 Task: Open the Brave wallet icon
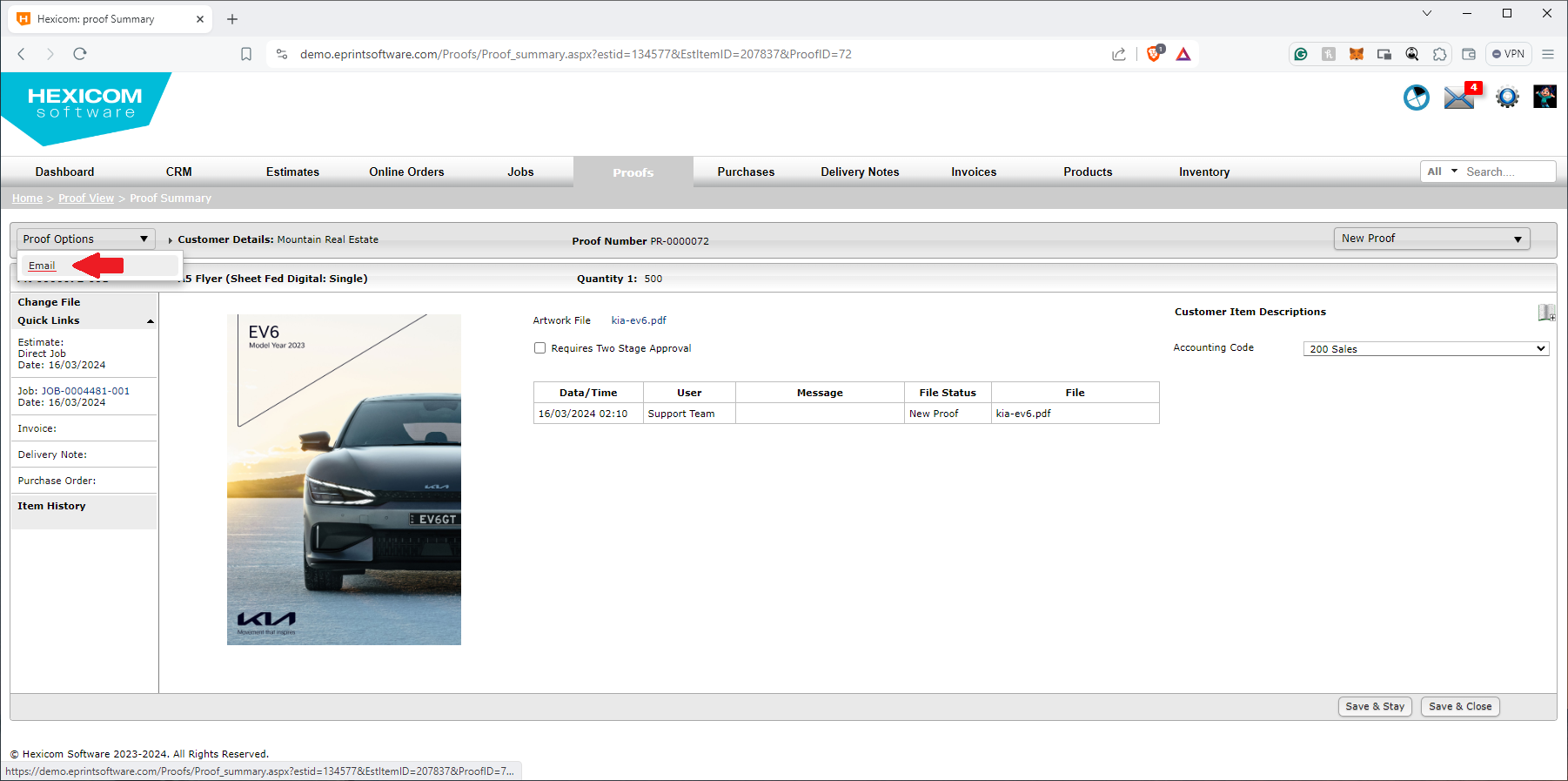point(1469,54)
